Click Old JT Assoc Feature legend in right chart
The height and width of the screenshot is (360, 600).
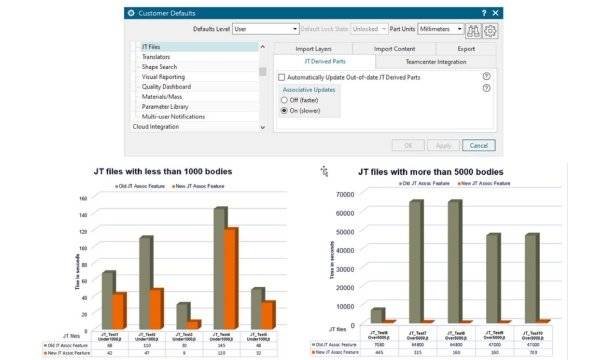pos(424,183)
